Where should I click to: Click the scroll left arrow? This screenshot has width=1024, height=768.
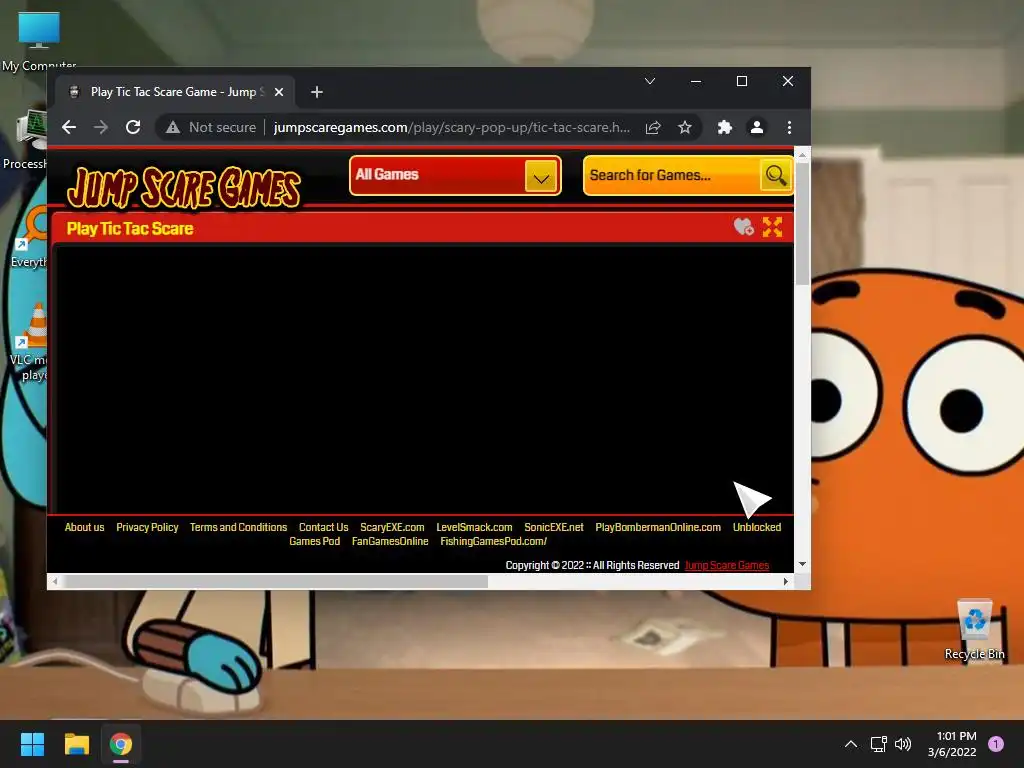(x=56, y=581)
